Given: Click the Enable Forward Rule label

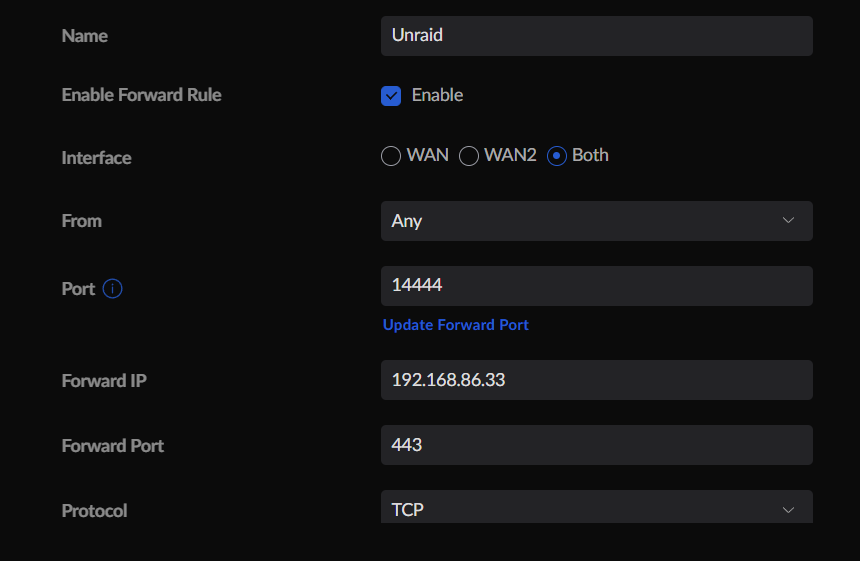Looking at the screenshot, I should point(142,95).
